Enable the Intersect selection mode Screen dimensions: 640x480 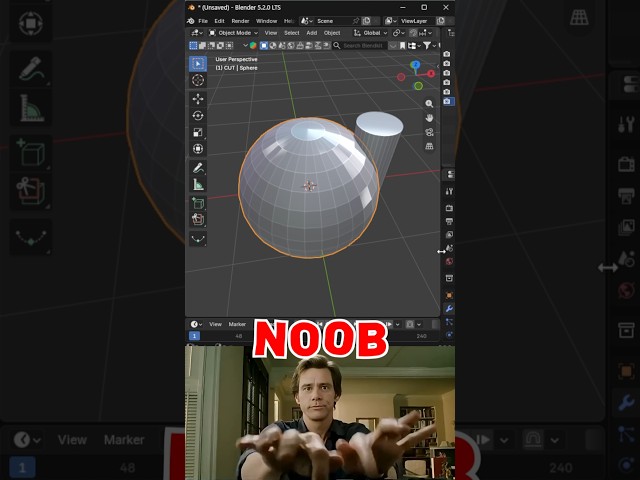click(x=229, y=45)
